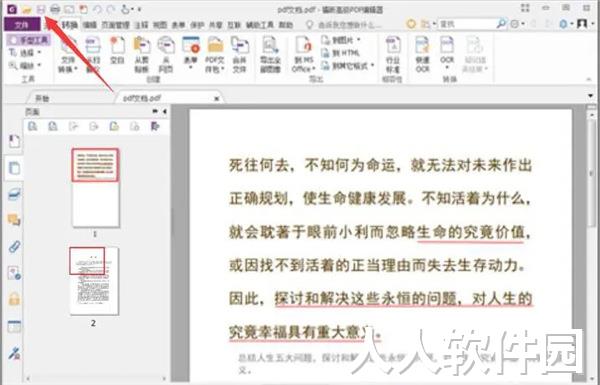Click the Quick OCR icon
This screenshot has height=385, width=600.
pos(422,54)
